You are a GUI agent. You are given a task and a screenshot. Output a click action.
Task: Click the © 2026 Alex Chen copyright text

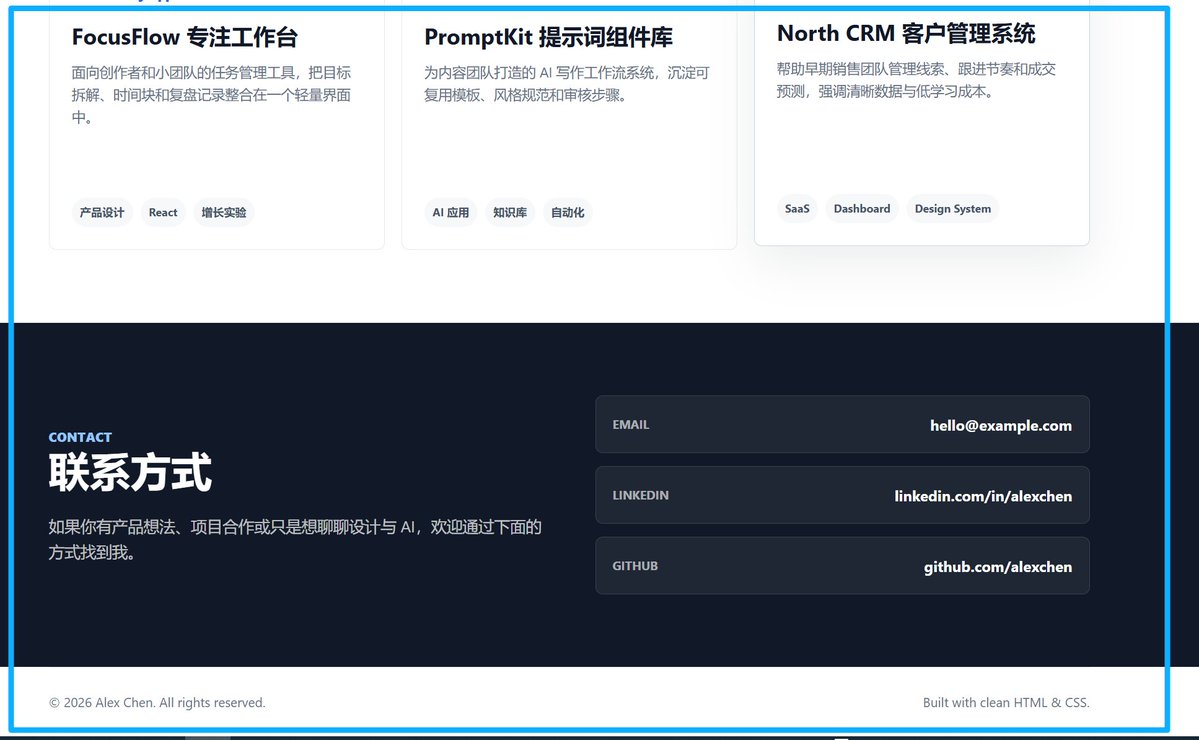coord(157,703)
